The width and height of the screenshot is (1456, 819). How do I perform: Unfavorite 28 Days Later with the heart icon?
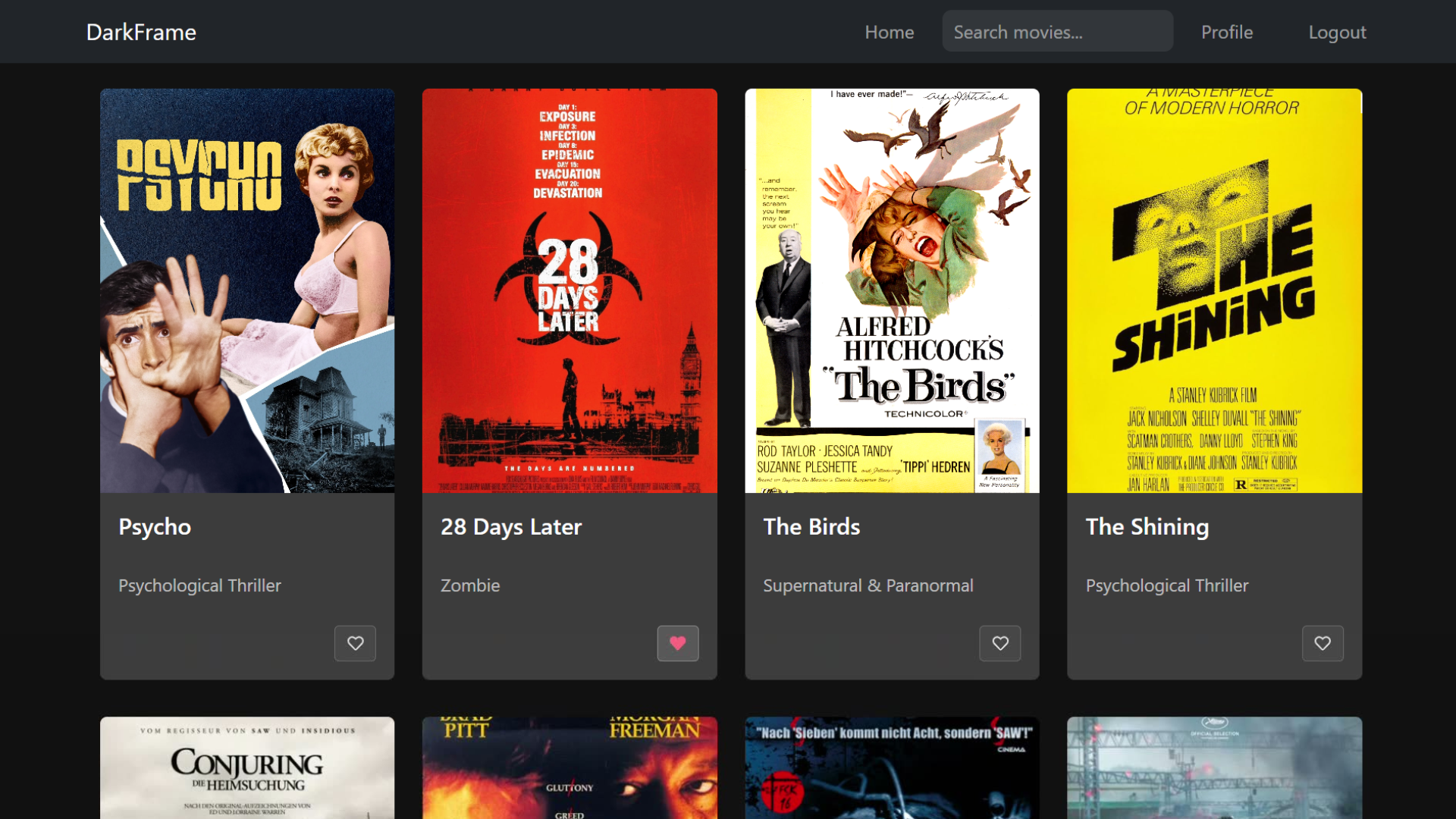coord(678,643)
